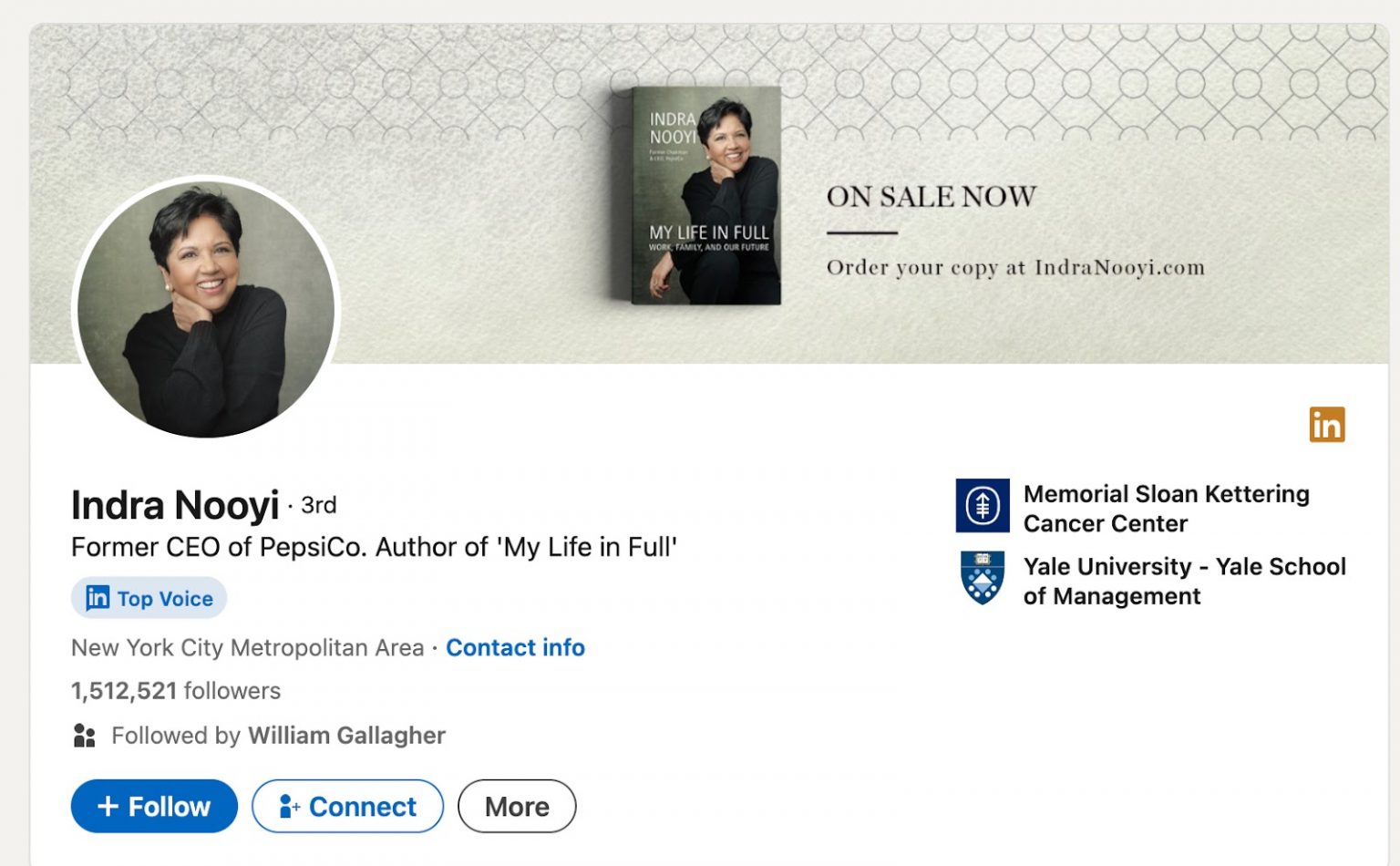Screen dimensions: 1400x866
Task: Open Indra Nooyi's profile photo
Action: 206,307
